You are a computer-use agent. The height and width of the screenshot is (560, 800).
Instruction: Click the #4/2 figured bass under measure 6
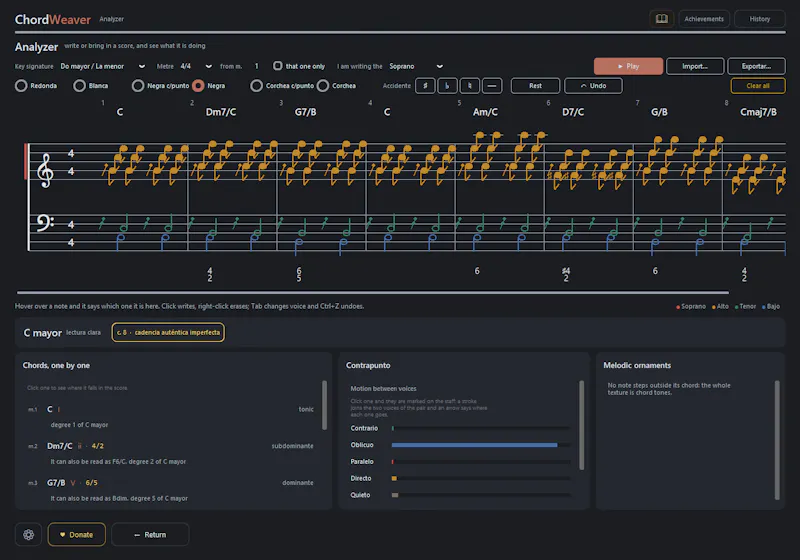[x=565, y=274]
